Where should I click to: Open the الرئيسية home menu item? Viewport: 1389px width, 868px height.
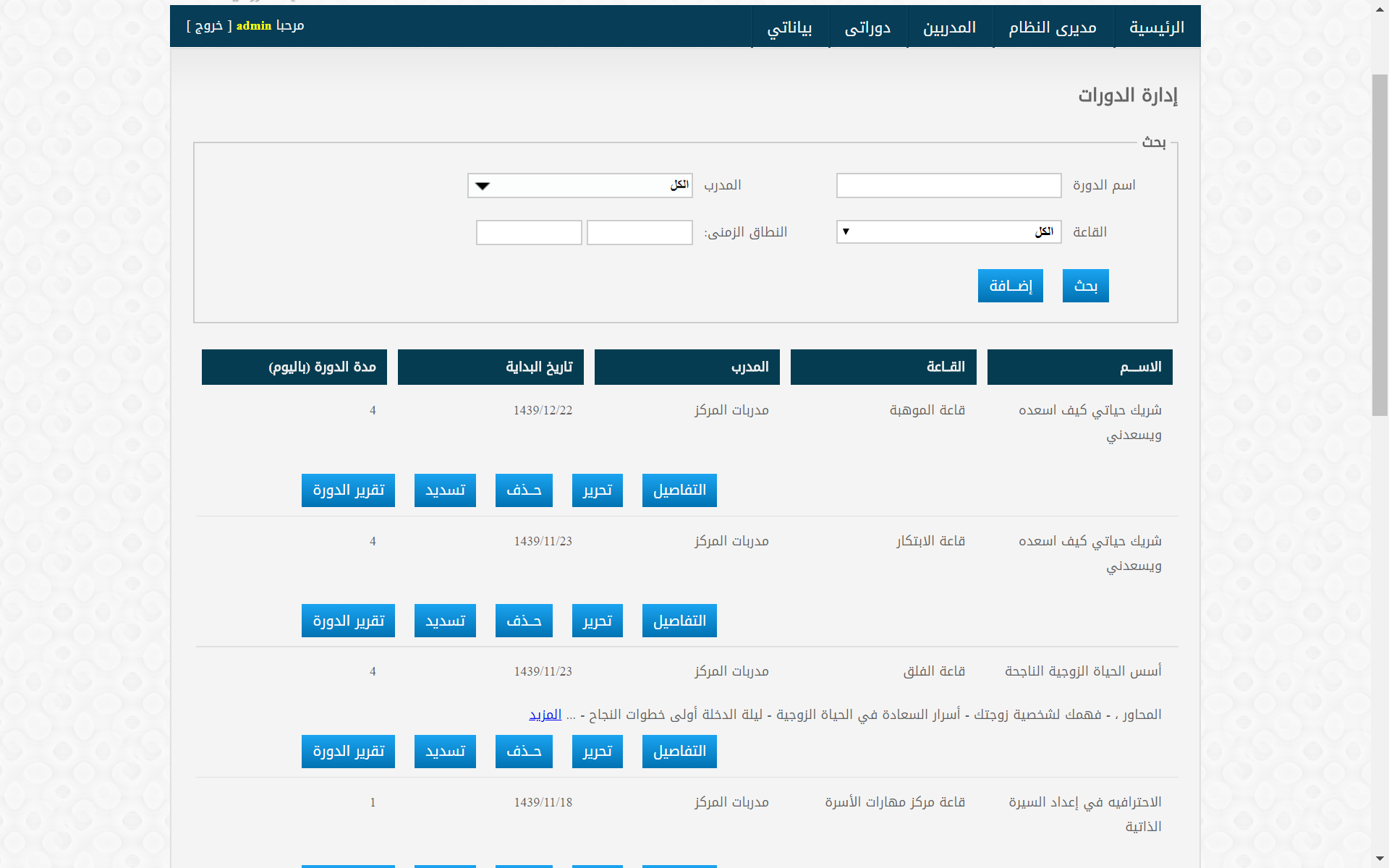click(1157, 27)
